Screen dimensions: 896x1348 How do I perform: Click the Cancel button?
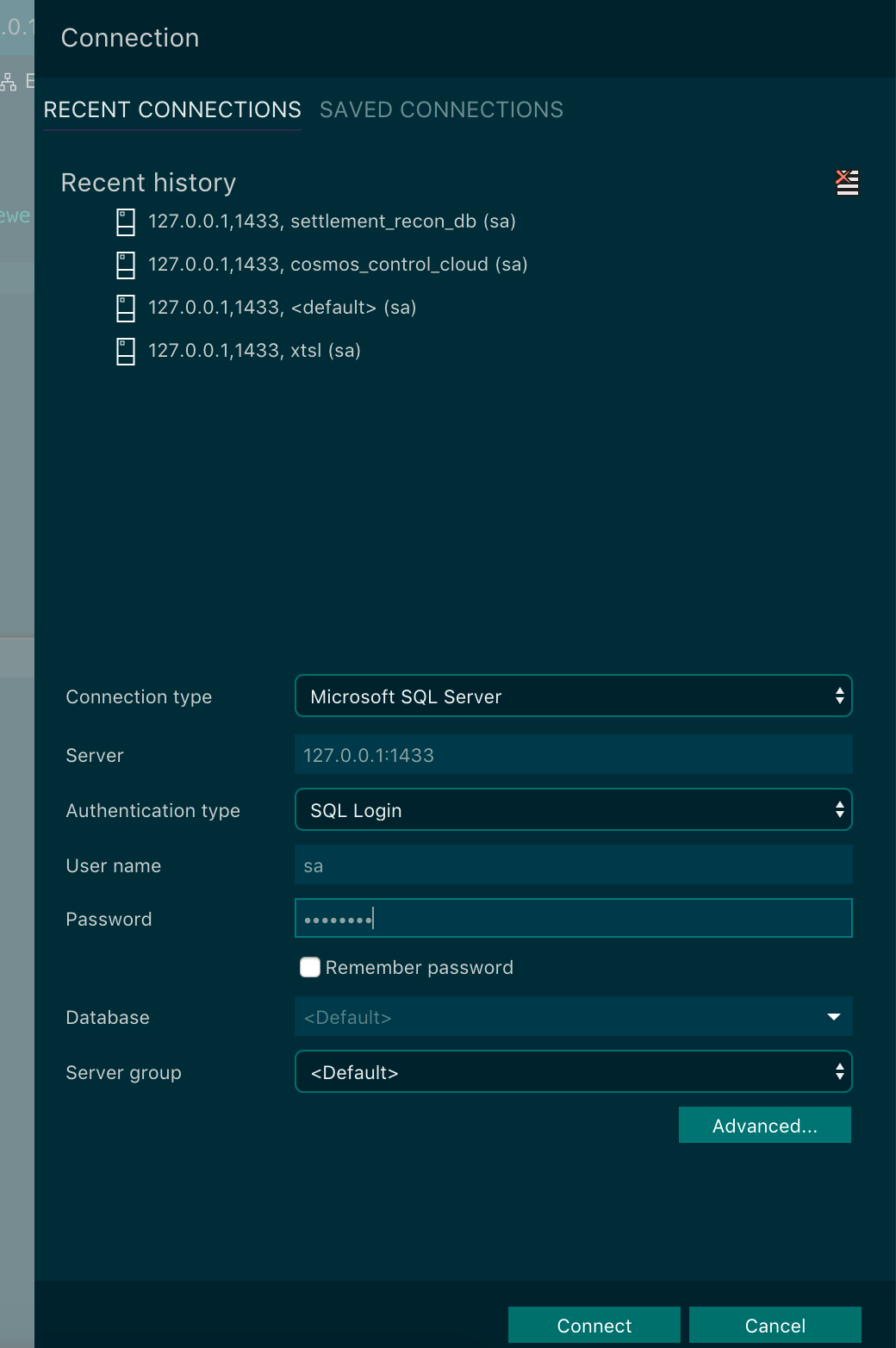pyautogui.click(x=775, y=1325)
